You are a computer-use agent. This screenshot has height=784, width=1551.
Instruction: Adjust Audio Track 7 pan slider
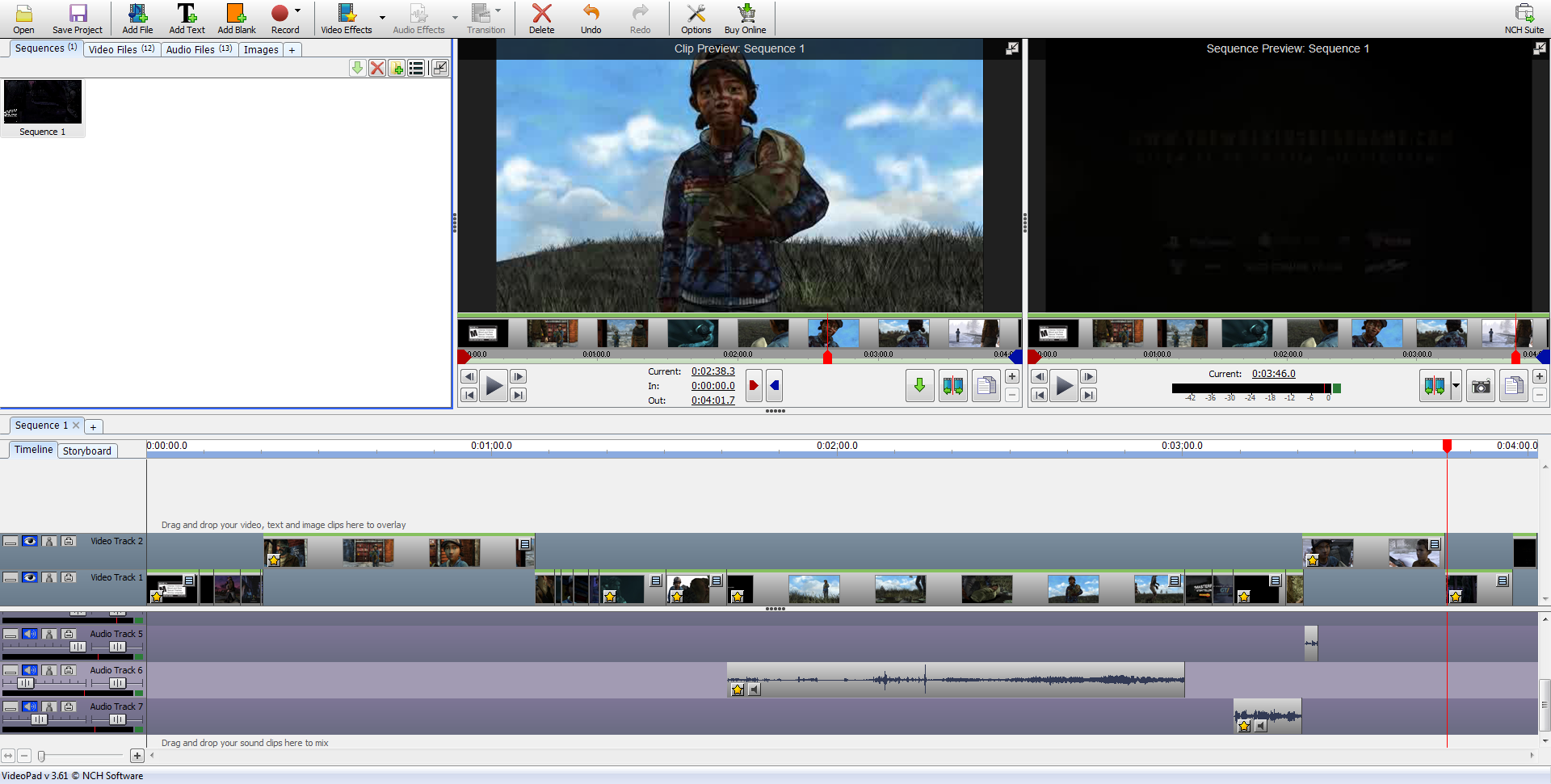118,719
